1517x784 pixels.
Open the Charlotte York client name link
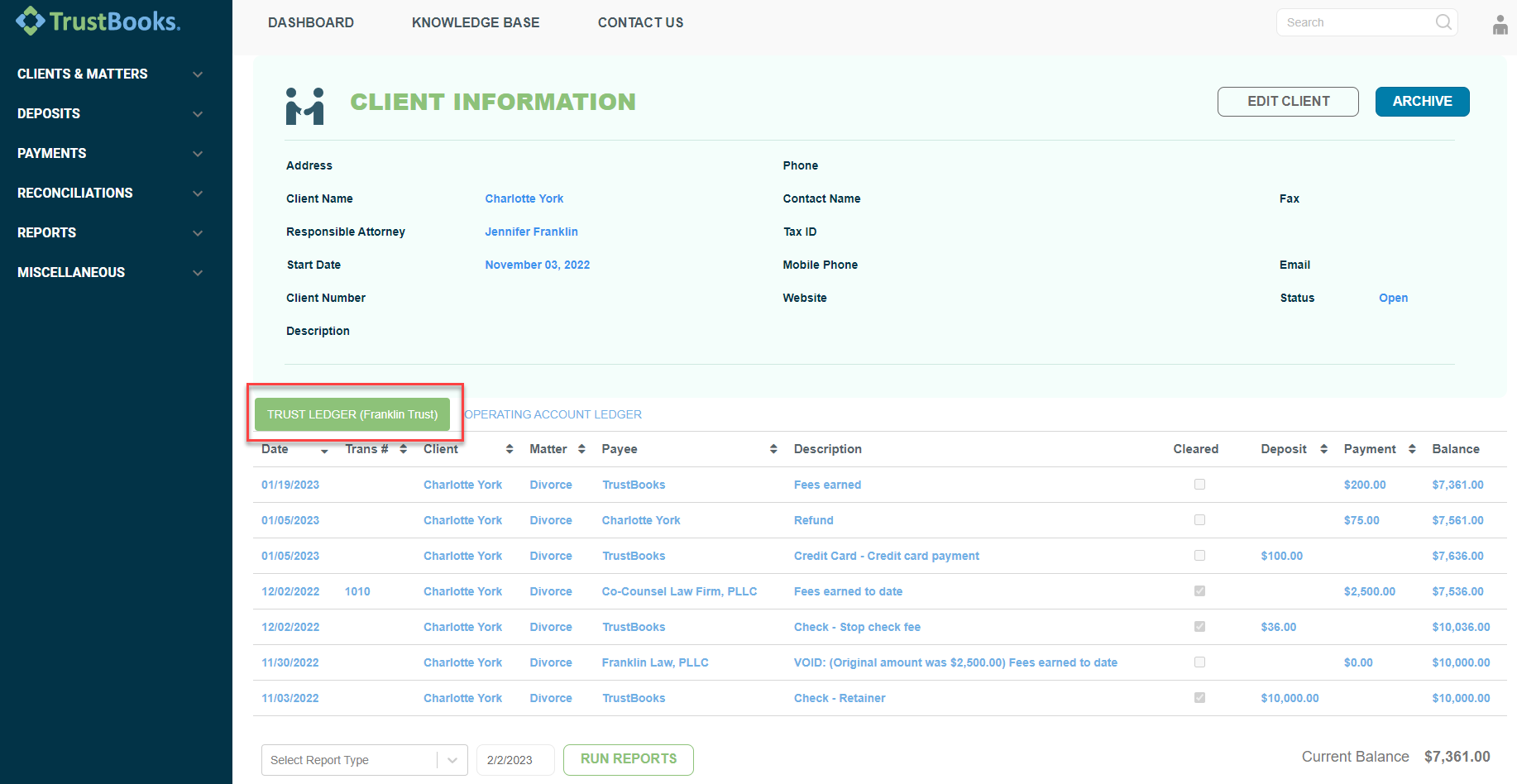pyautogui.click(x=524, y=198)
